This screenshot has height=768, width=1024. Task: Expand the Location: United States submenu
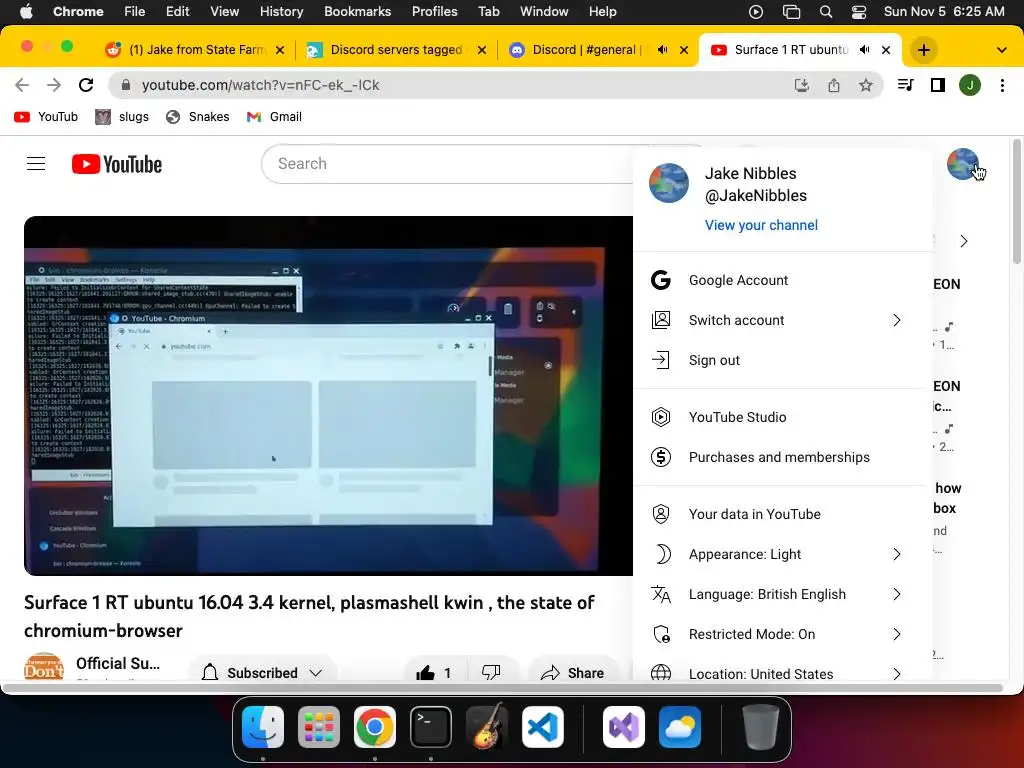897,674
